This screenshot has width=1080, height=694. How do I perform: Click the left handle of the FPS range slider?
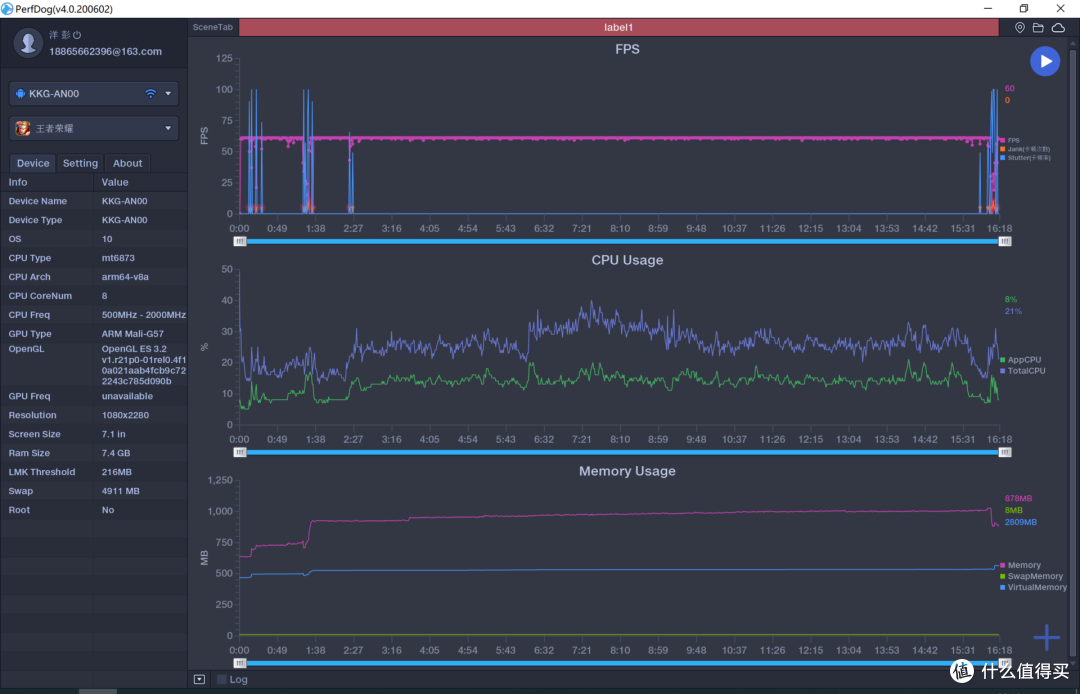(240, 242)
